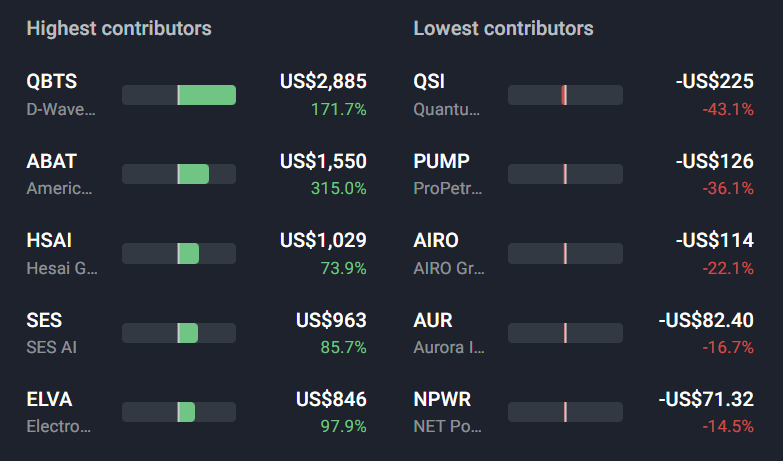Open the QBTS ticker symbol
This screenshot has height=461, width=783.
[51, 81]
